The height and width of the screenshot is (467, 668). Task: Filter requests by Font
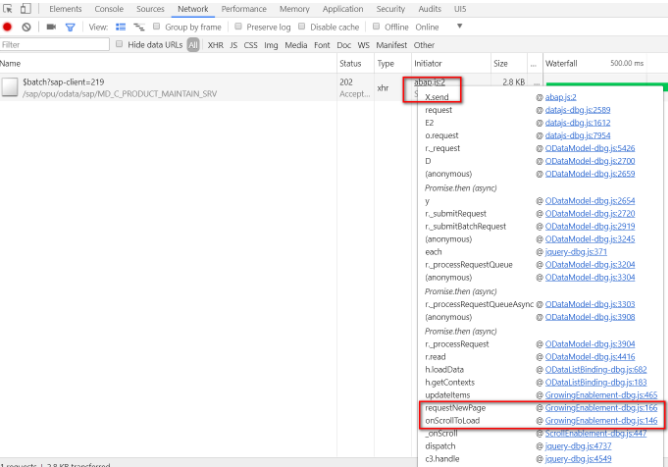click(322, 45)
